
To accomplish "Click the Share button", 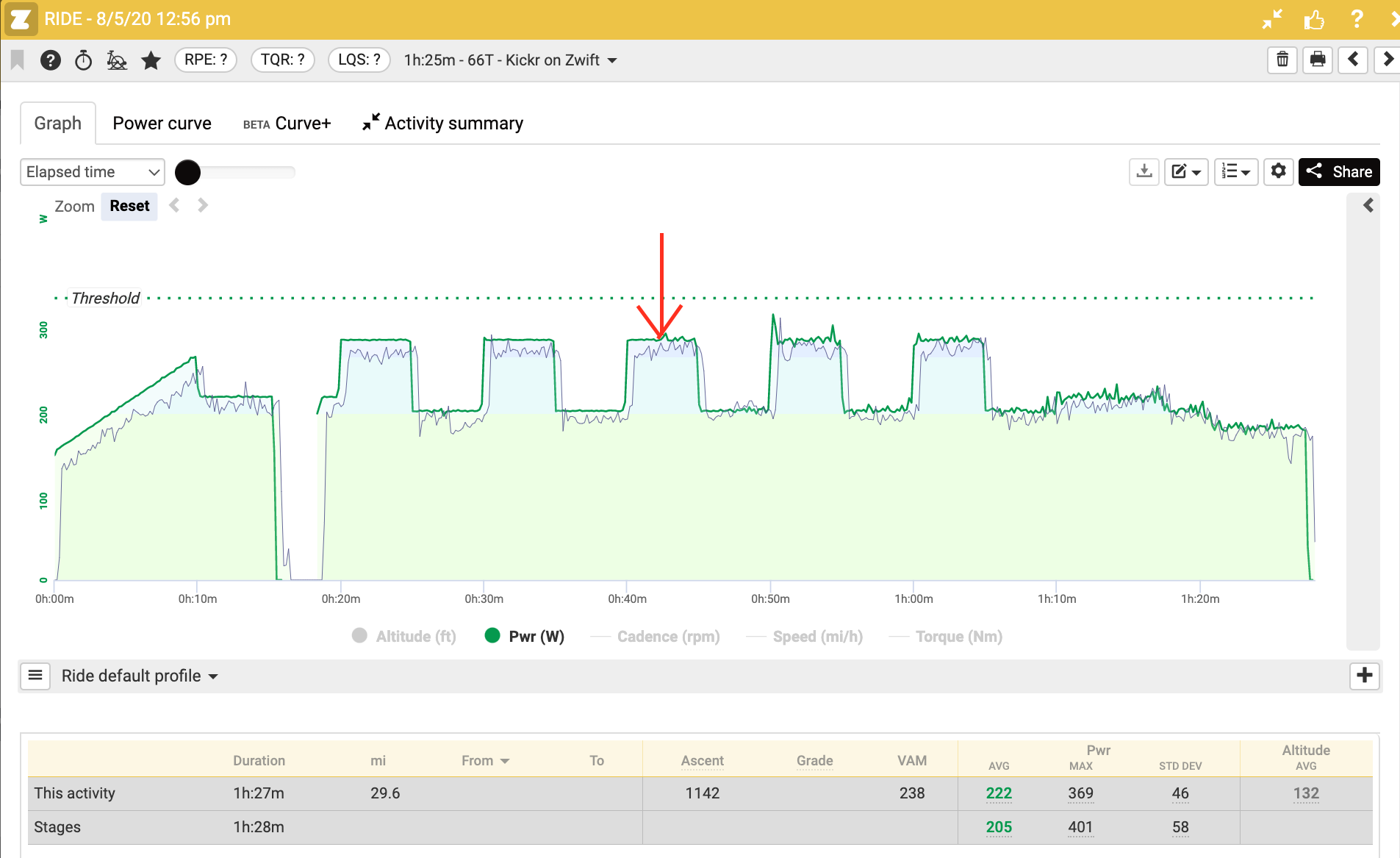I will pyautogui.click(x=1339, y=172).
